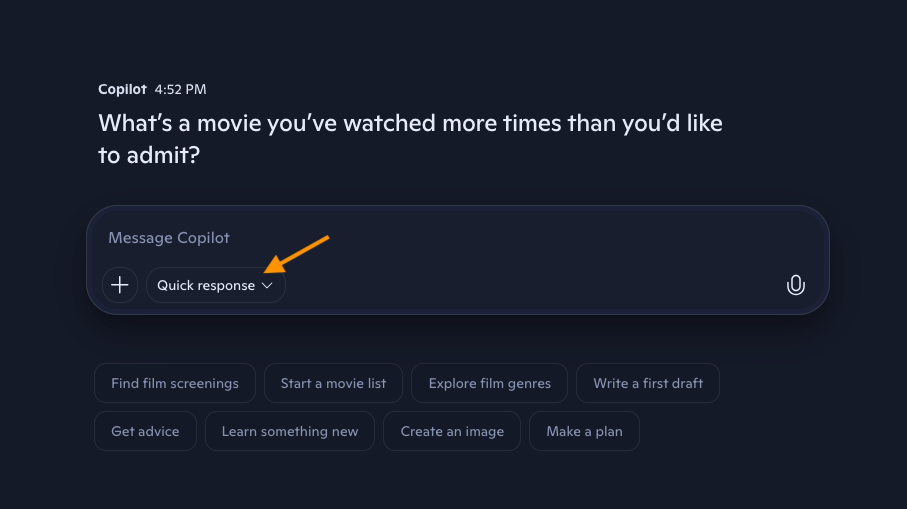Click the Copilot sender name label
This screenshot has width=907, height=509.
tap(122, 90)
